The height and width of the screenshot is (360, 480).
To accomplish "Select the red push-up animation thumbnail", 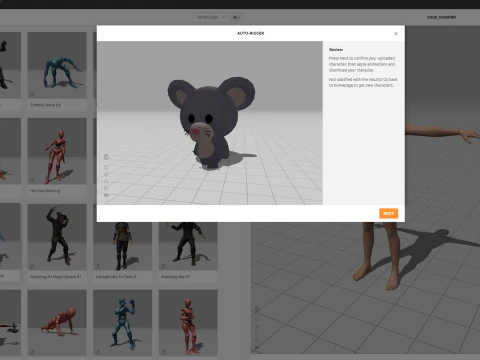I will (x=57, y=323).
